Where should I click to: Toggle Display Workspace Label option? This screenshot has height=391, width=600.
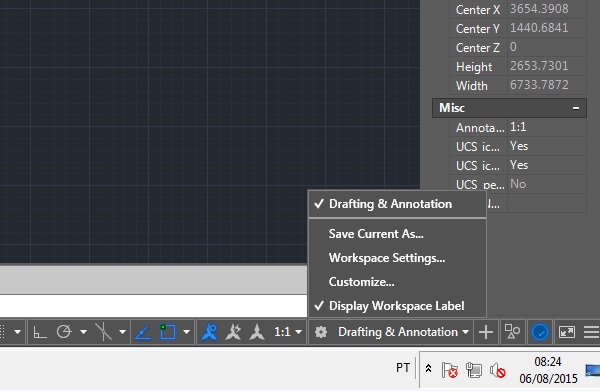(x=397, y=306)
